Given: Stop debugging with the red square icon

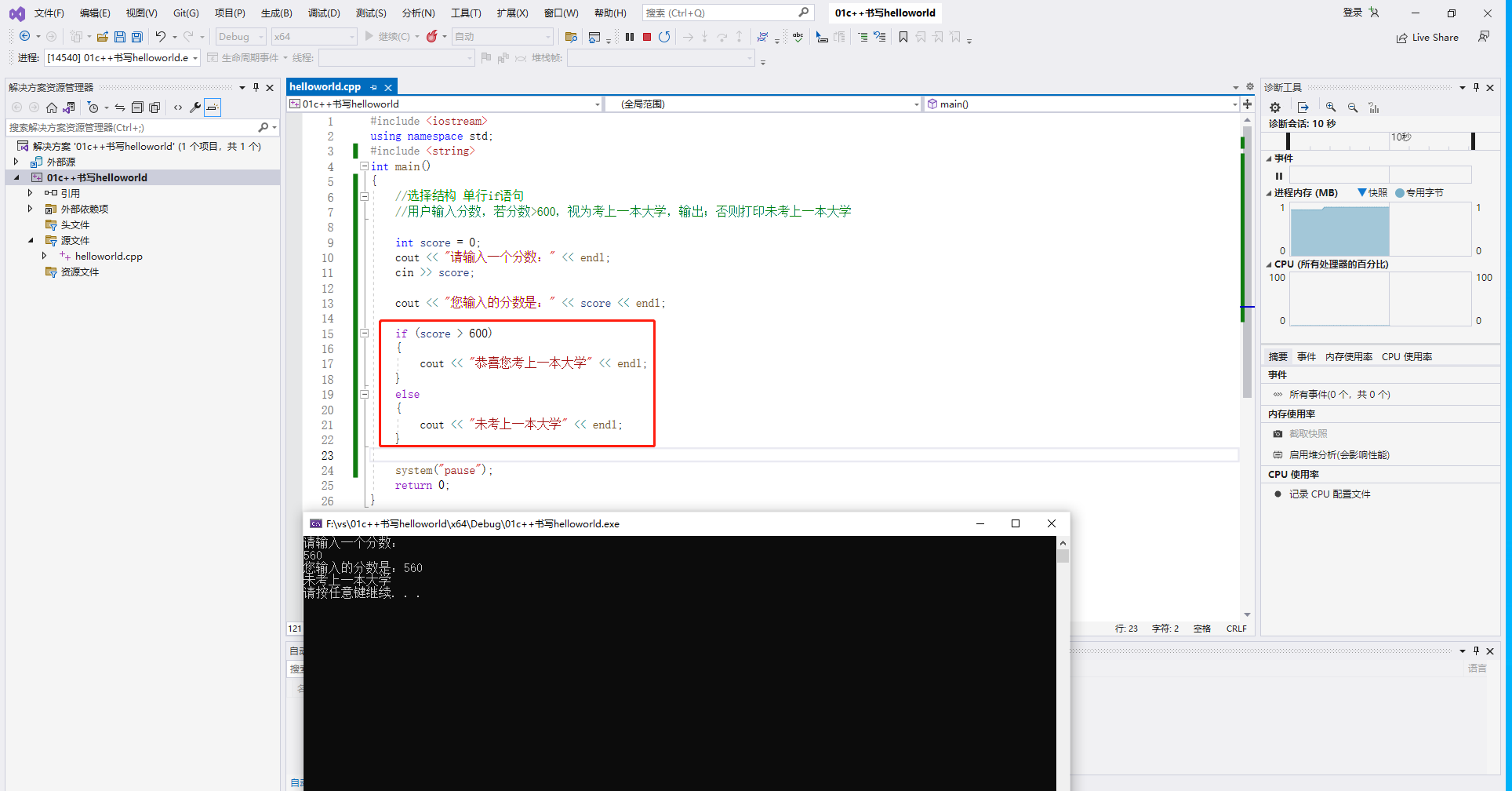Looking at the screenshot, I should pyautogui.click(x=647, y=37).
